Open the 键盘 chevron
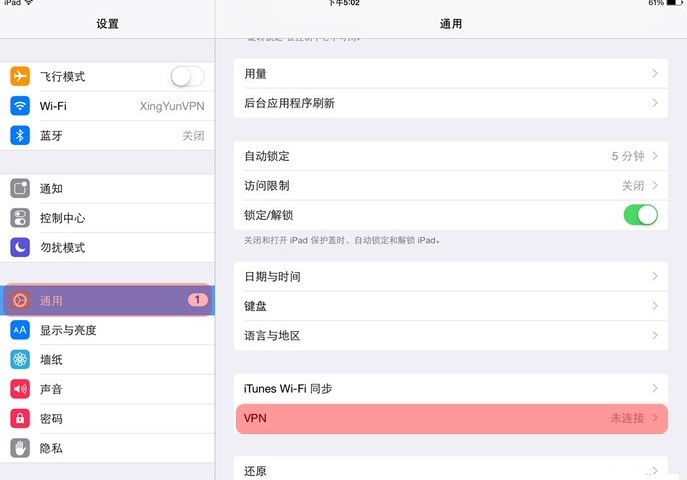Screen dimensions: 687x480 [655, 306]
